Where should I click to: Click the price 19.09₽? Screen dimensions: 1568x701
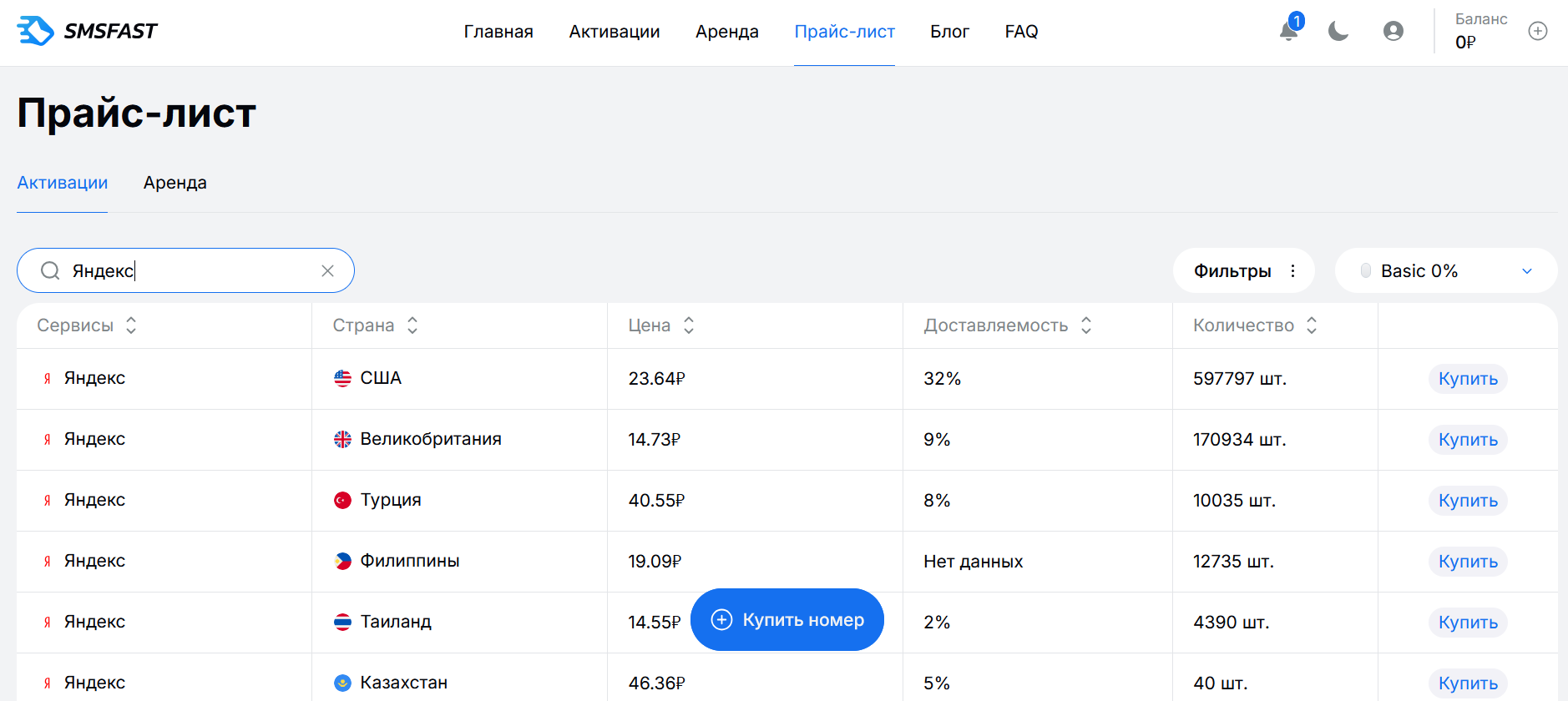coord(655,562)
